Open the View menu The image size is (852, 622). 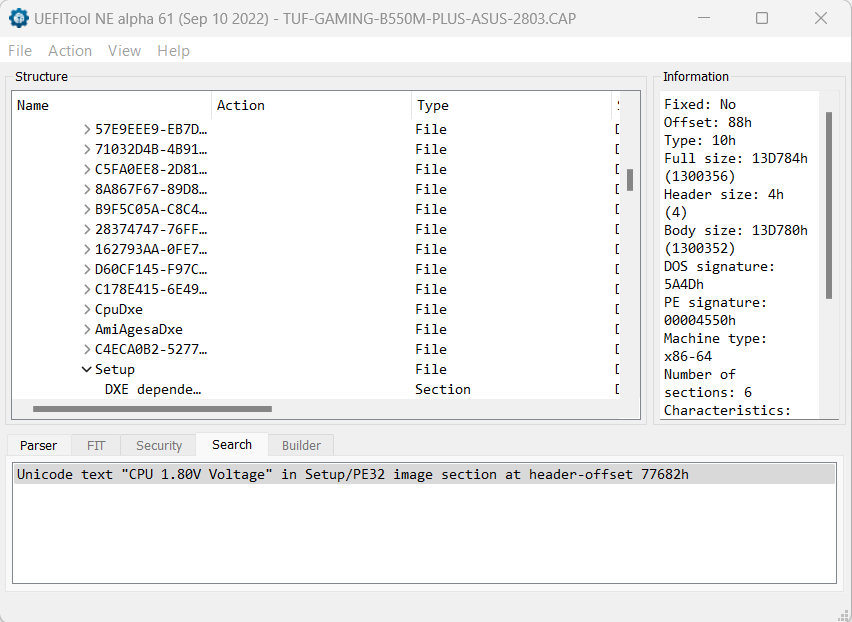pos(124,51)
